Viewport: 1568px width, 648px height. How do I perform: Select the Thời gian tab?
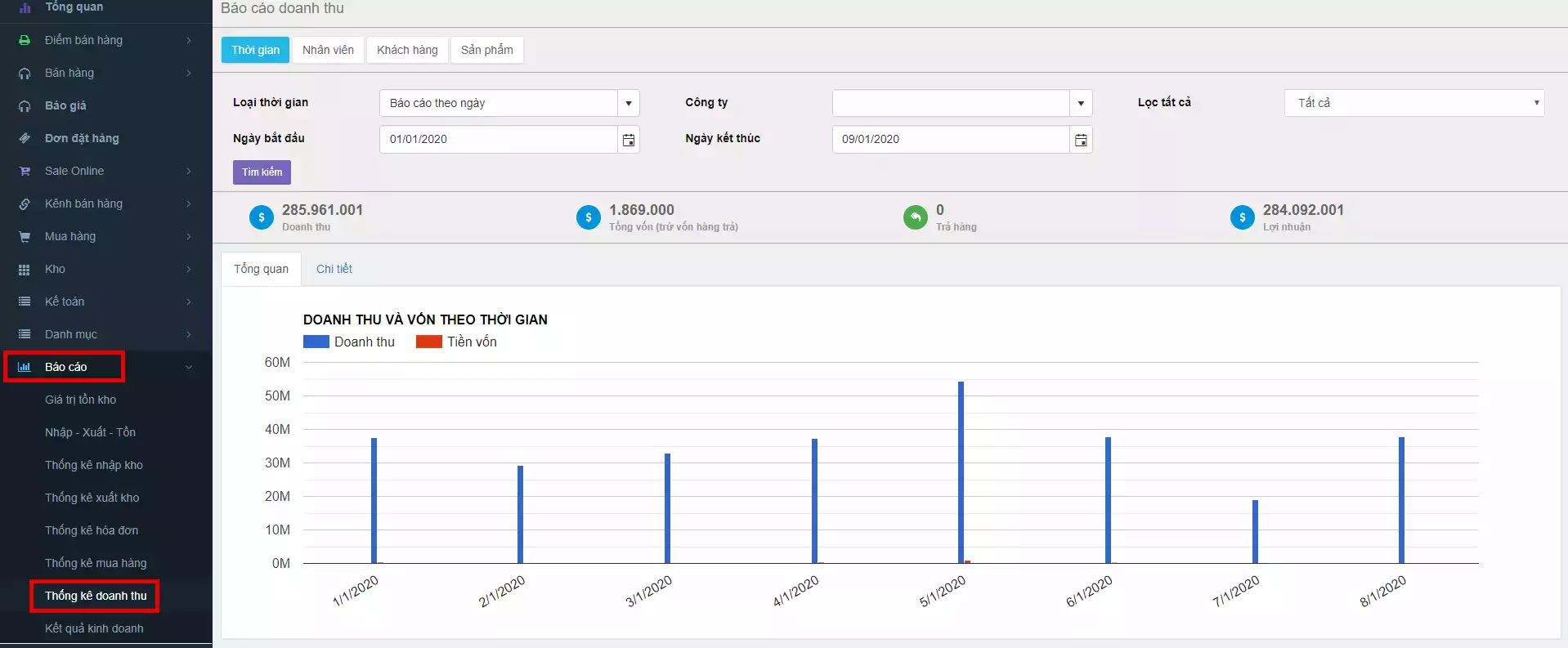[255, 50]
